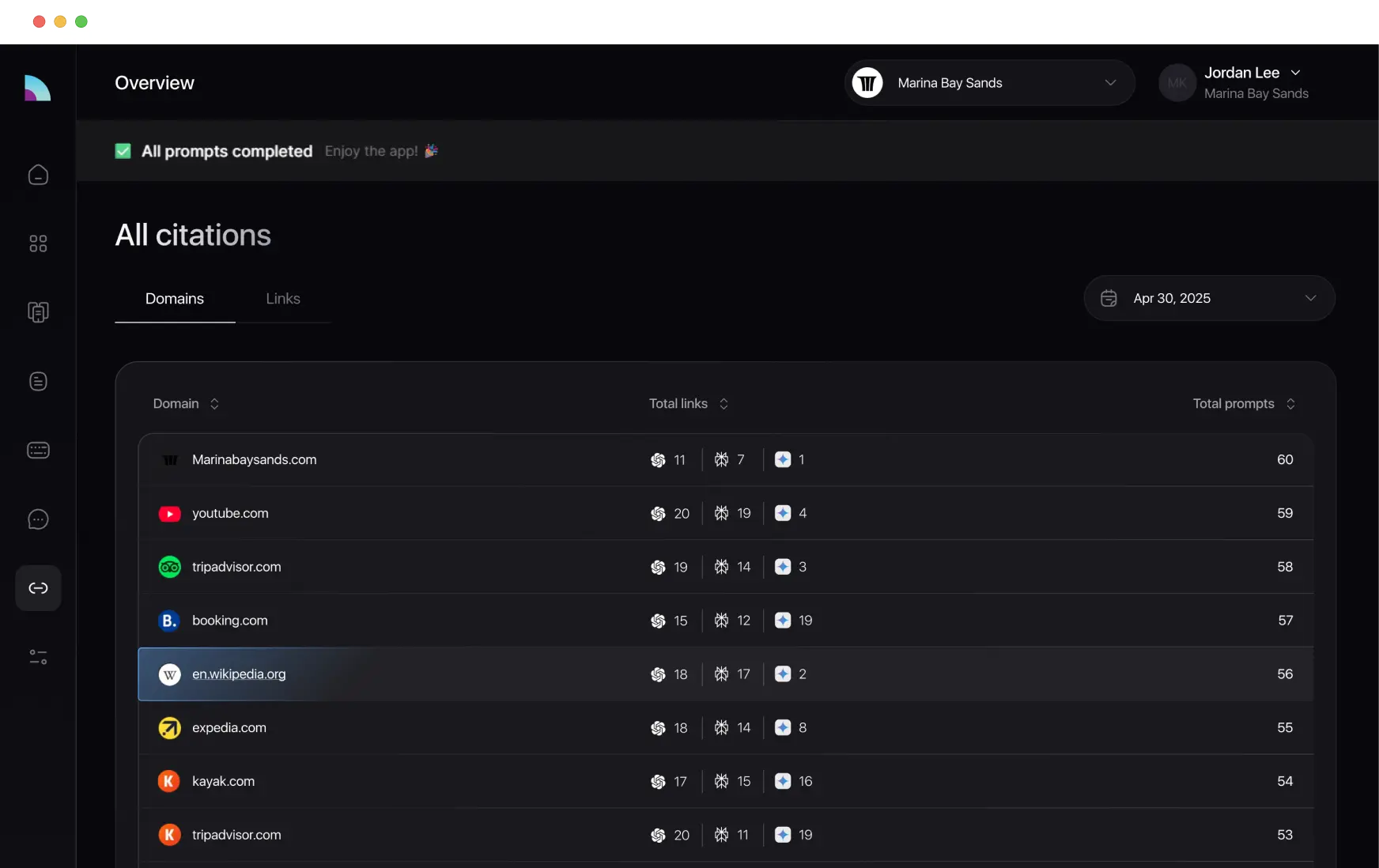Click the kayak.com K favicon
This screenshot has width=1379, height=868.
[x=169, y=781]
